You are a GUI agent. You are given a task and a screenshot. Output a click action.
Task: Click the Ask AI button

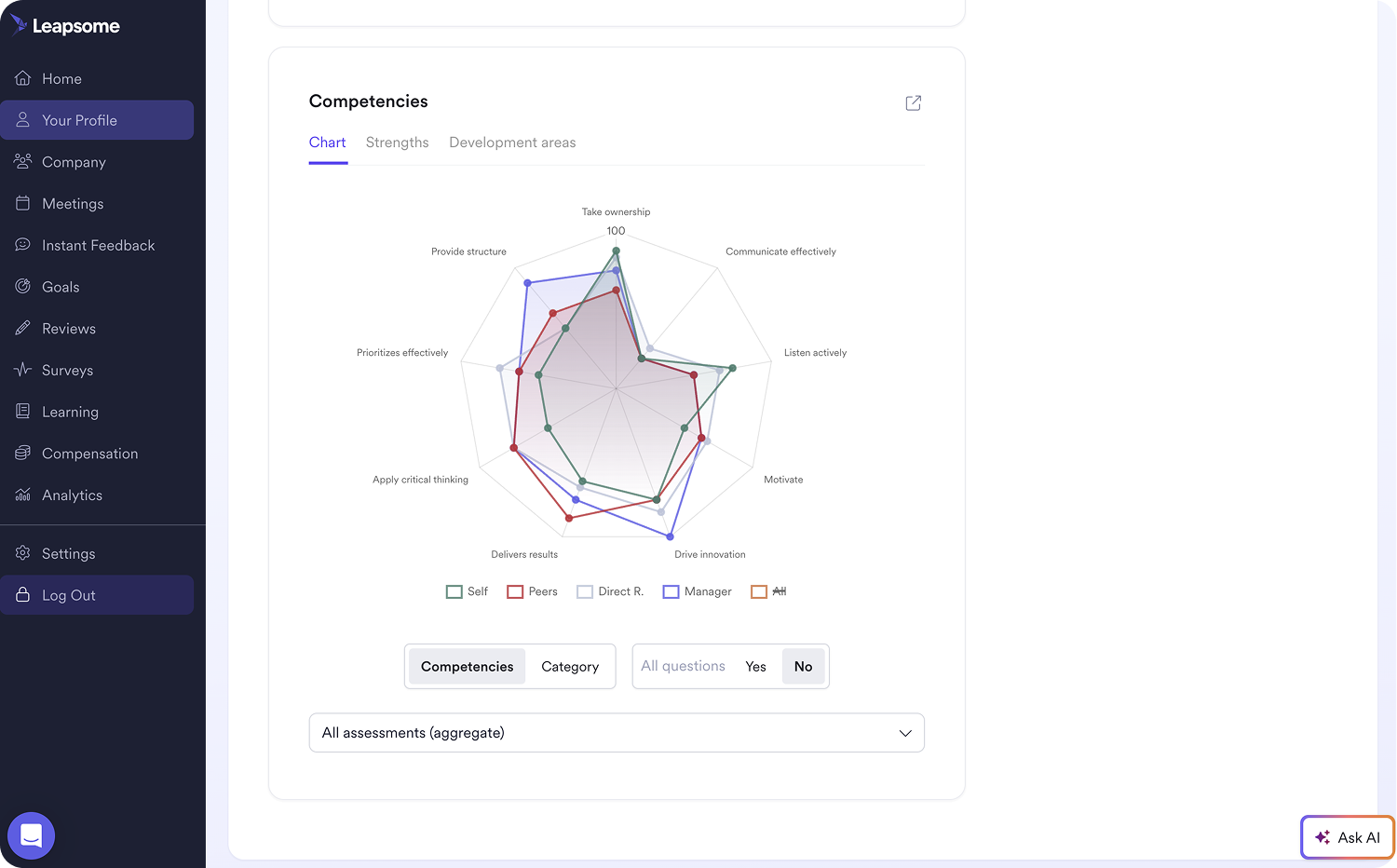pyautogui.click(x=1348, y=836)
